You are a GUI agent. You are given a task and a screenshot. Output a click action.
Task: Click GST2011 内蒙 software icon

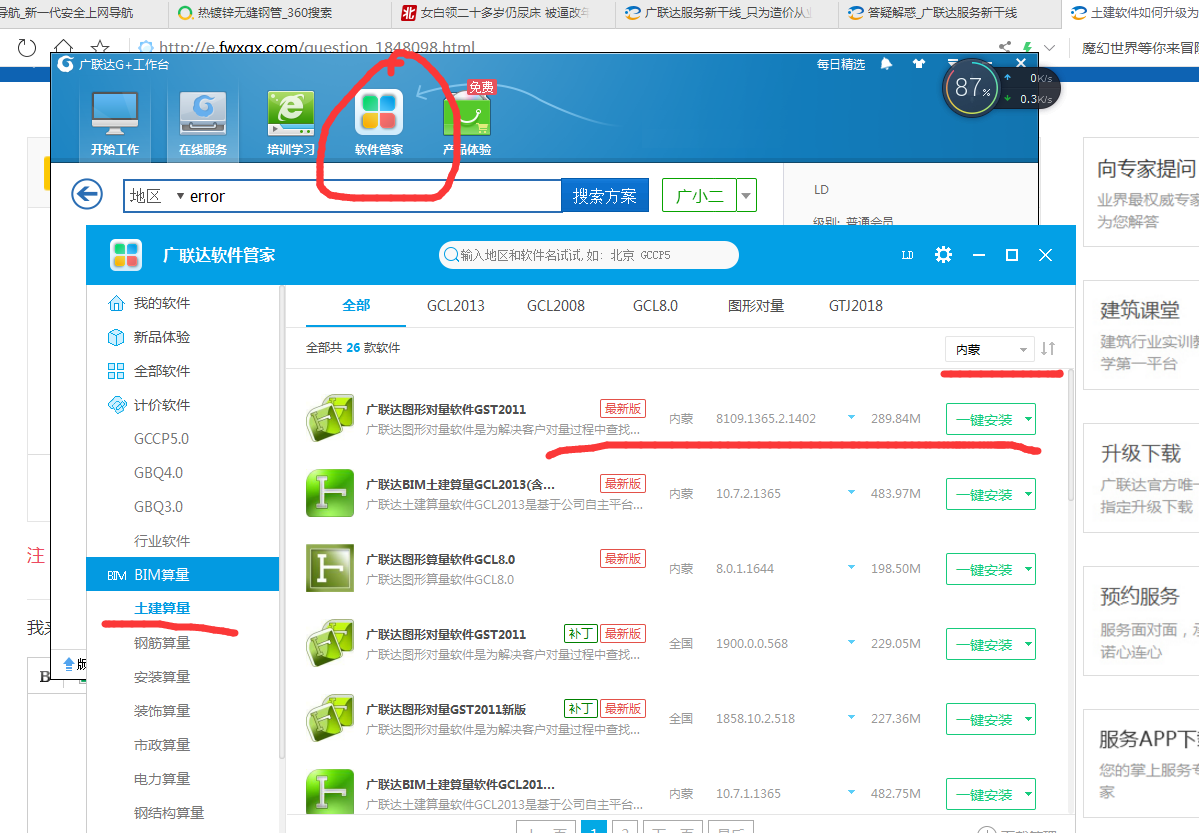point(330,418)
